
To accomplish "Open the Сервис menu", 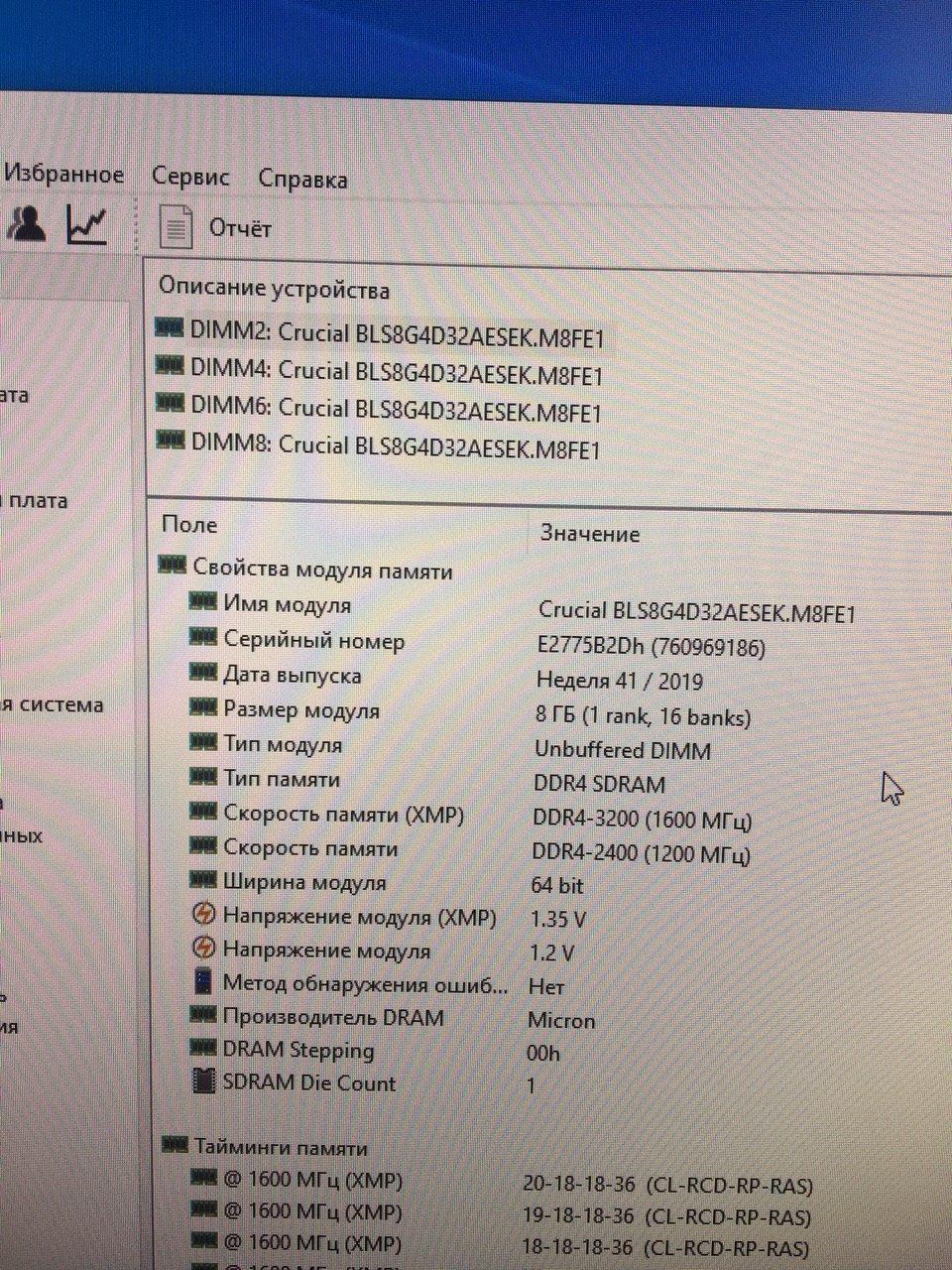I will (x=190, y=178).
